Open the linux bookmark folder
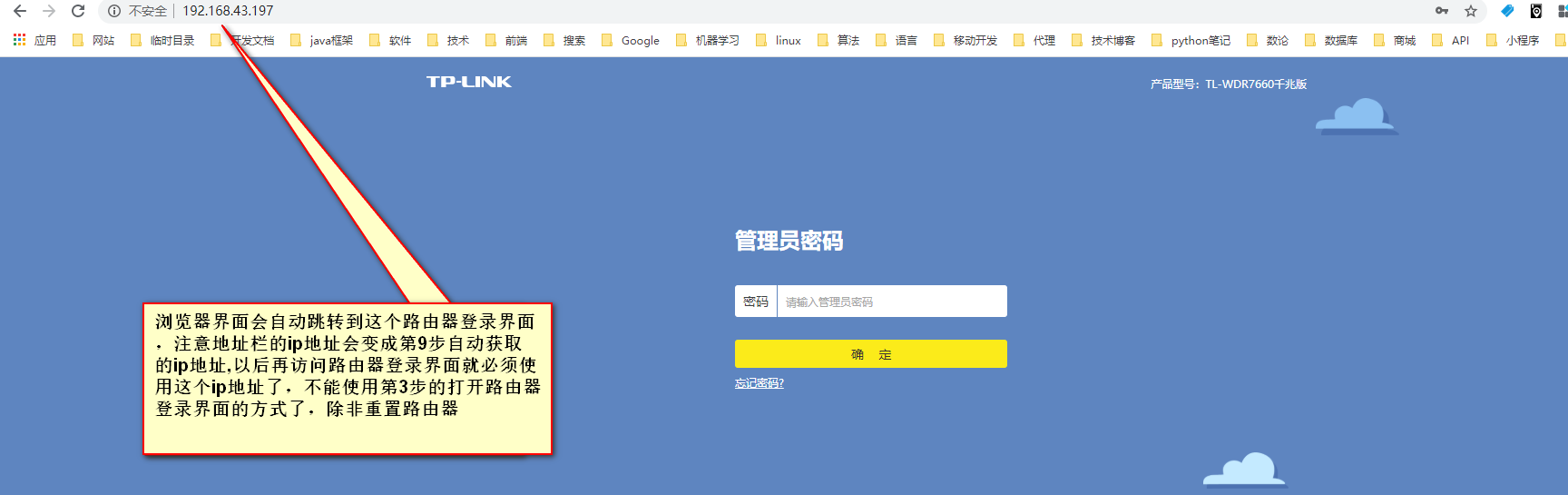Viewport: 1568px width, 495px height. pyautogui.click(x=779, y=40)
